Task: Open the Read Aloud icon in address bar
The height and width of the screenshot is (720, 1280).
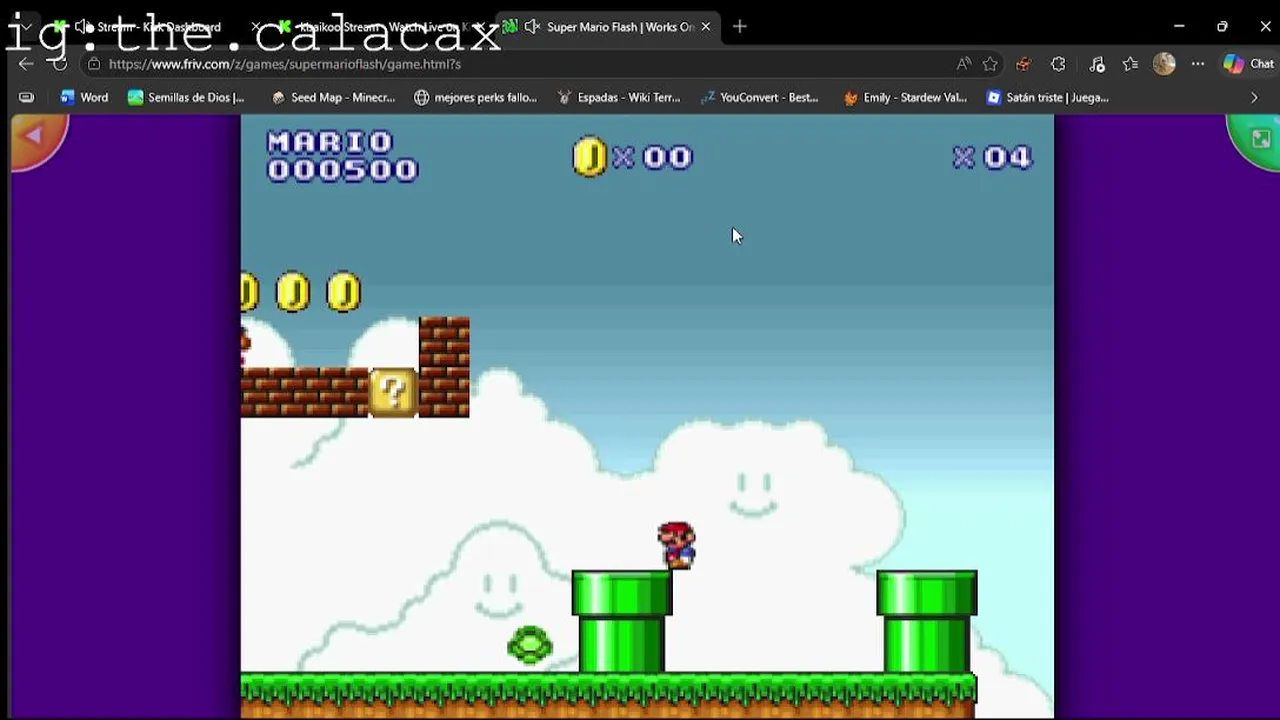Action: 964,64
